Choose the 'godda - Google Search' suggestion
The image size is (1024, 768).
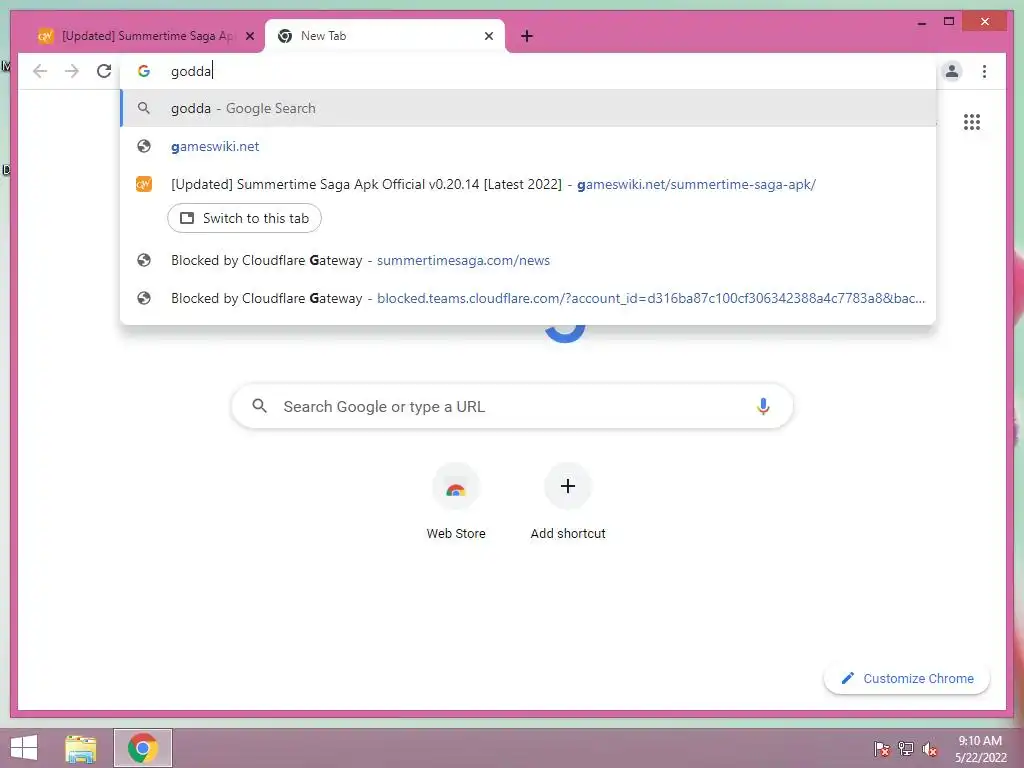click(x=528, y=108)
